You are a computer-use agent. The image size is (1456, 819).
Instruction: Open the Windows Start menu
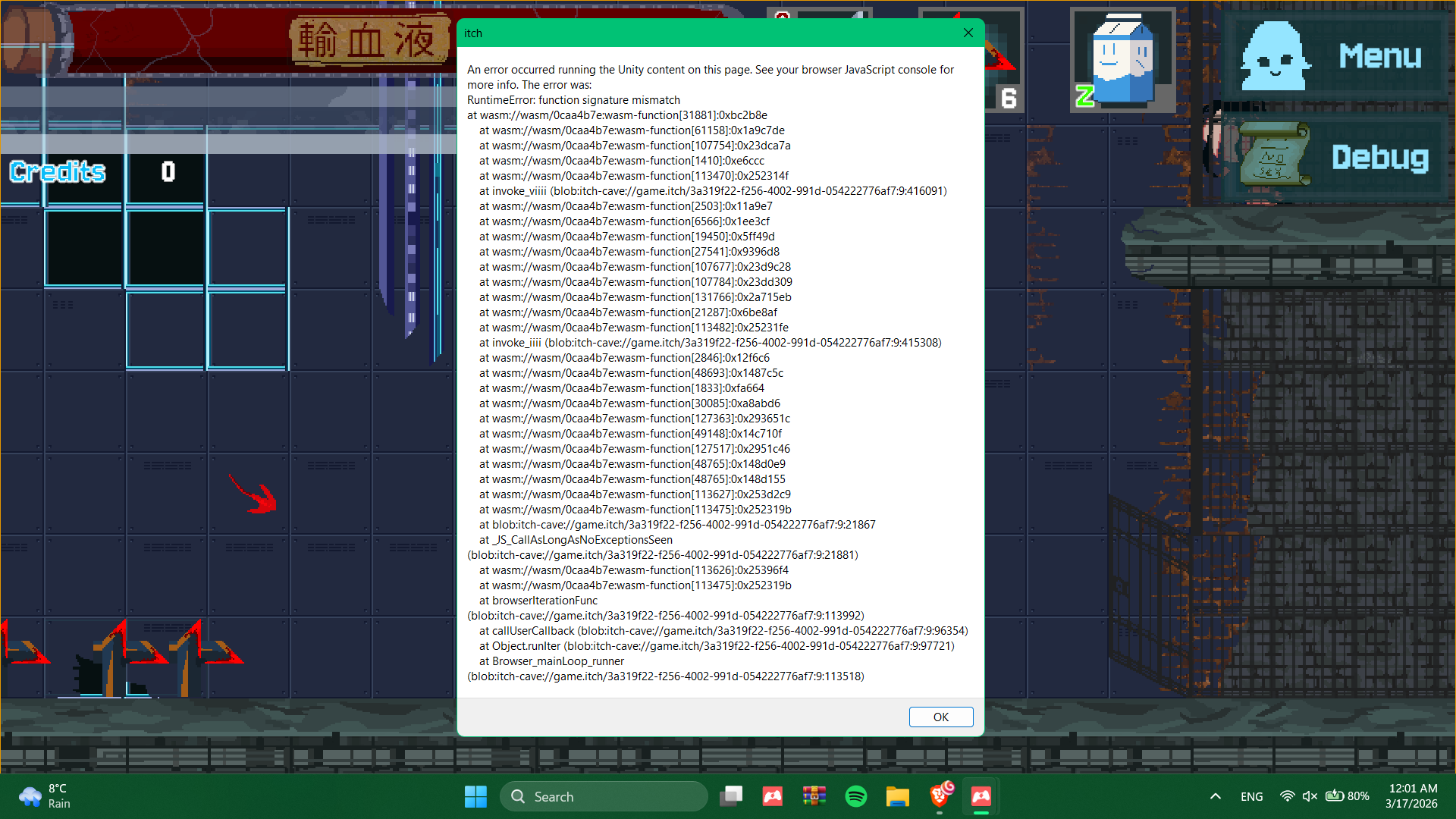(x=475, y=796)
